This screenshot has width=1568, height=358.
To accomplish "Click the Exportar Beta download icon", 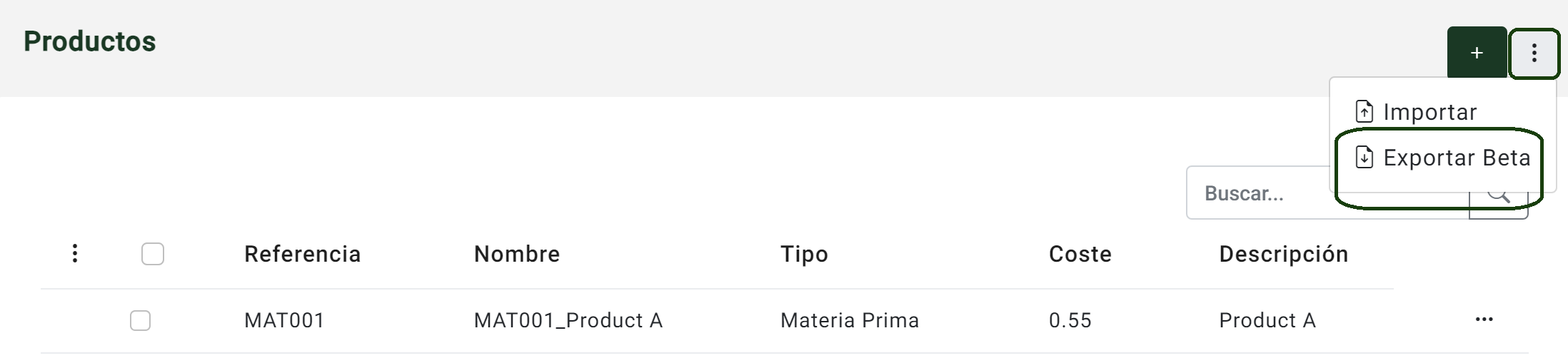I will (1364, 158).
